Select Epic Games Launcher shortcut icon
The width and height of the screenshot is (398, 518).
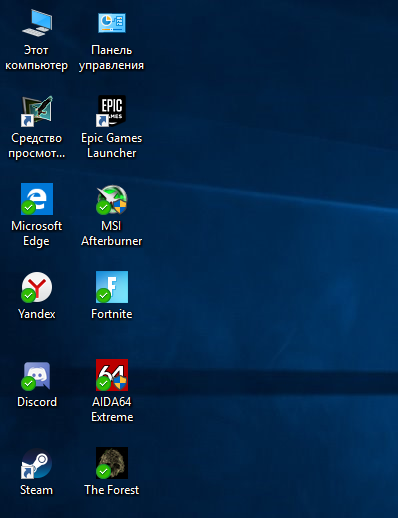pos(112,111)
